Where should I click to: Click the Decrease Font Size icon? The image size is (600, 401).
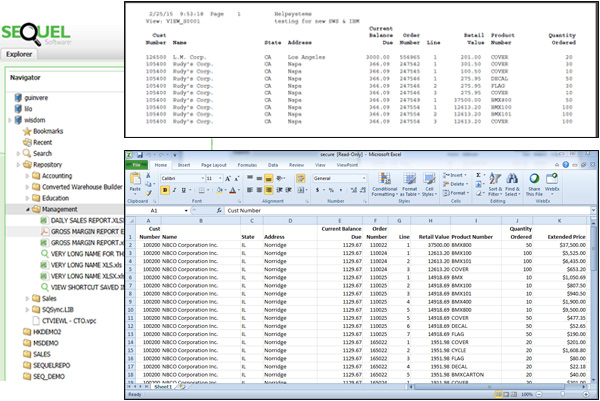[237, 178]
